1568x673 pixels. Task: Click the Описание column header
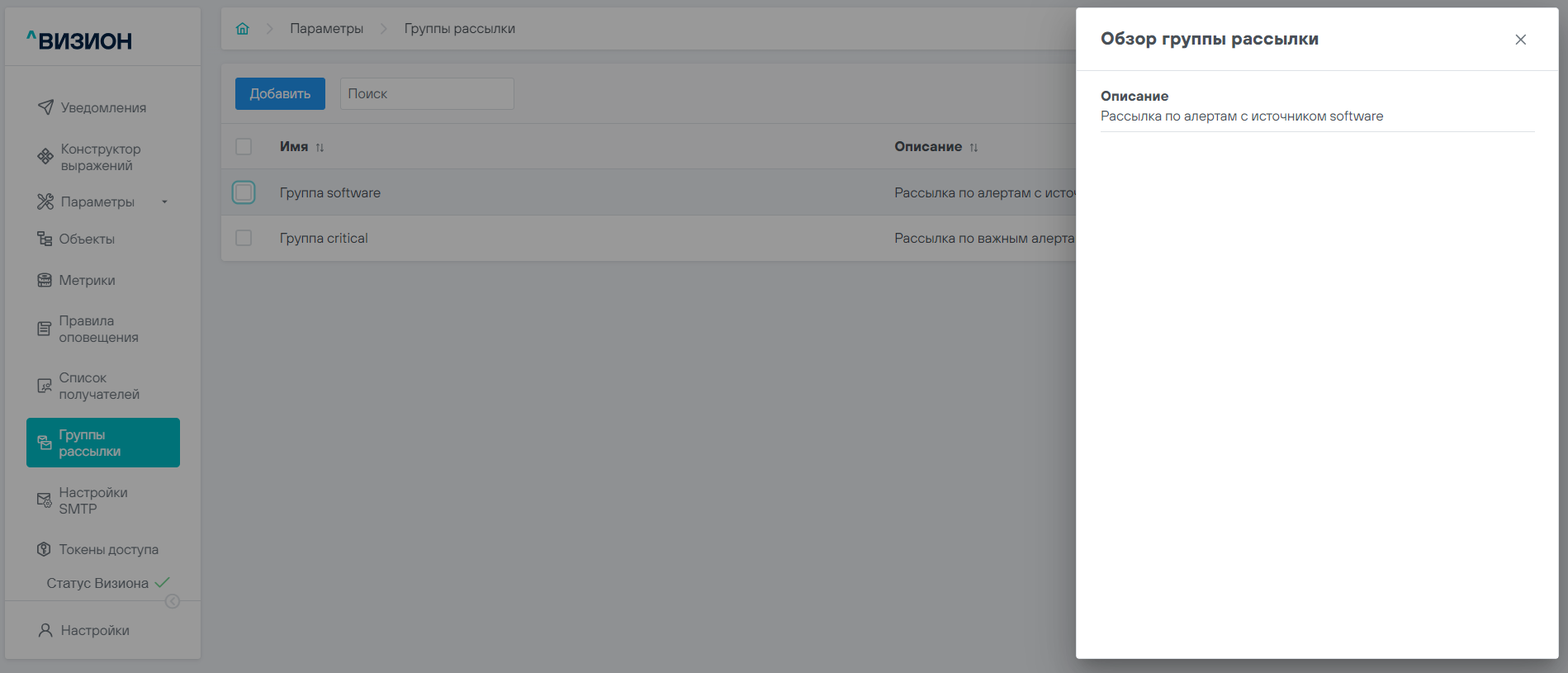[x=928, y=147]
